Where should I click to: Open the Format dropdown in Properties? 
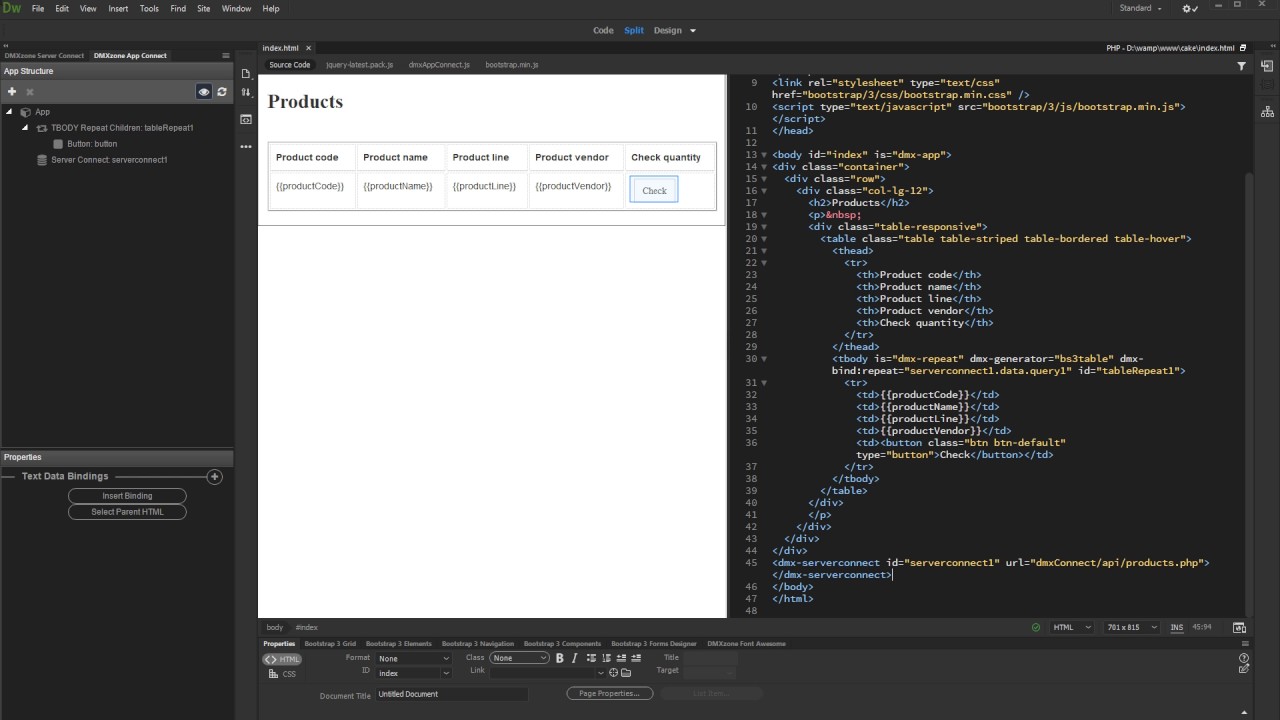click(413, 658)
